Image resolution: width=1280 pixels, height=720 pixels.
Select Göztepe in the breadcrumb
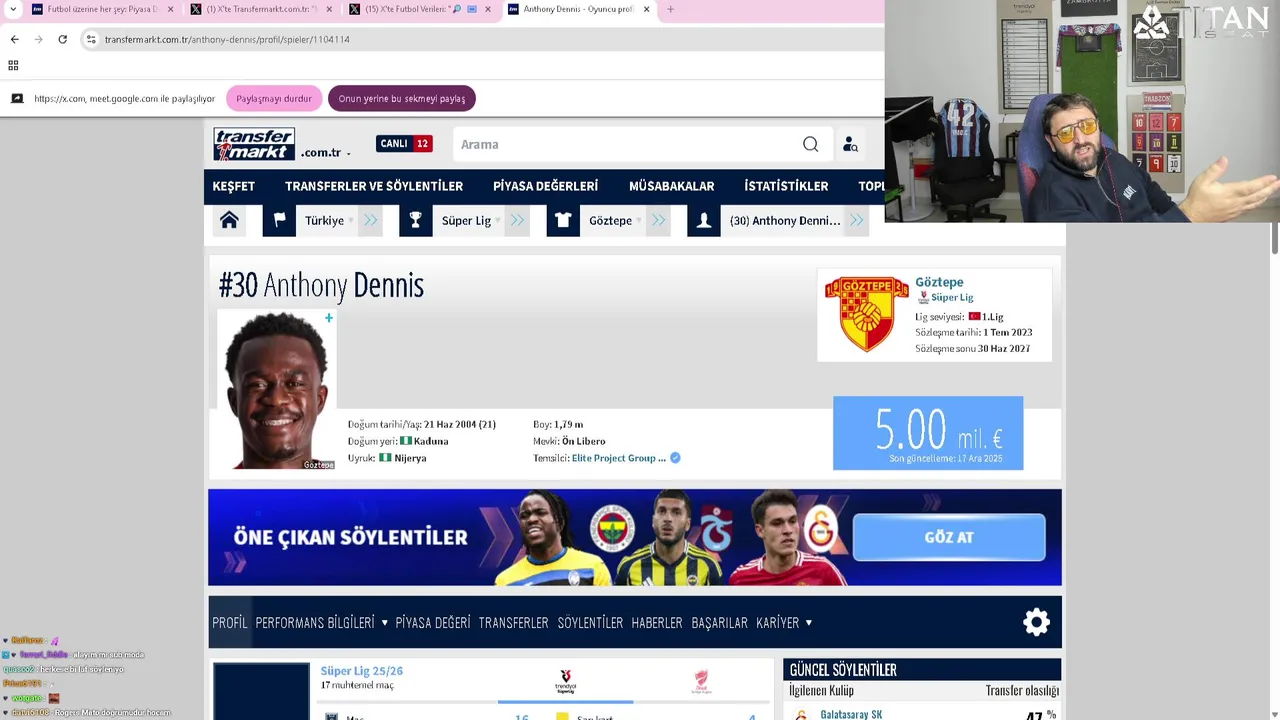coord(610,221)
